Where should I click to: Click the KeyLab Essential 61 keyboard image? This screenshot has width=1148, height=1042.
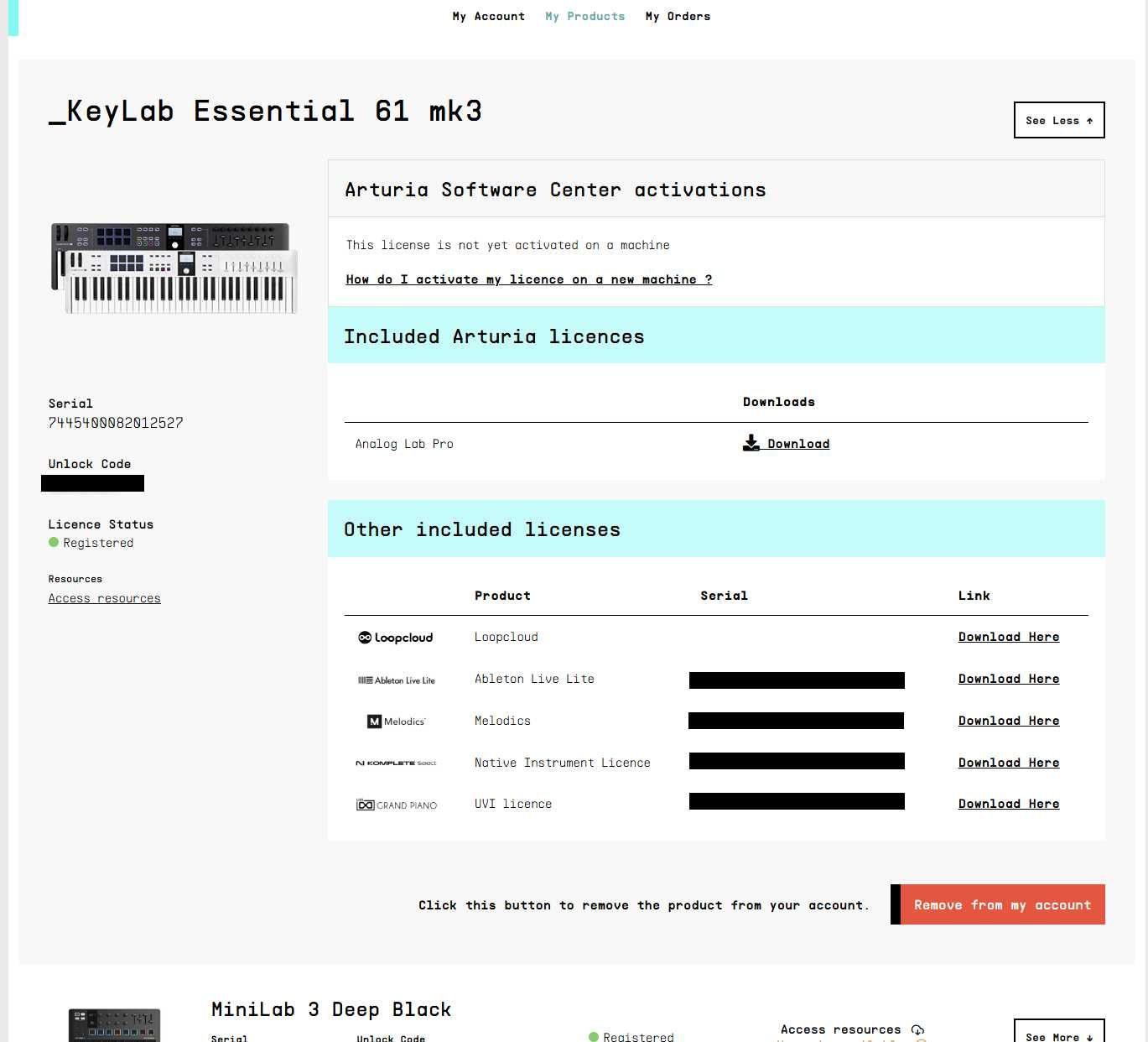[174, 268]
